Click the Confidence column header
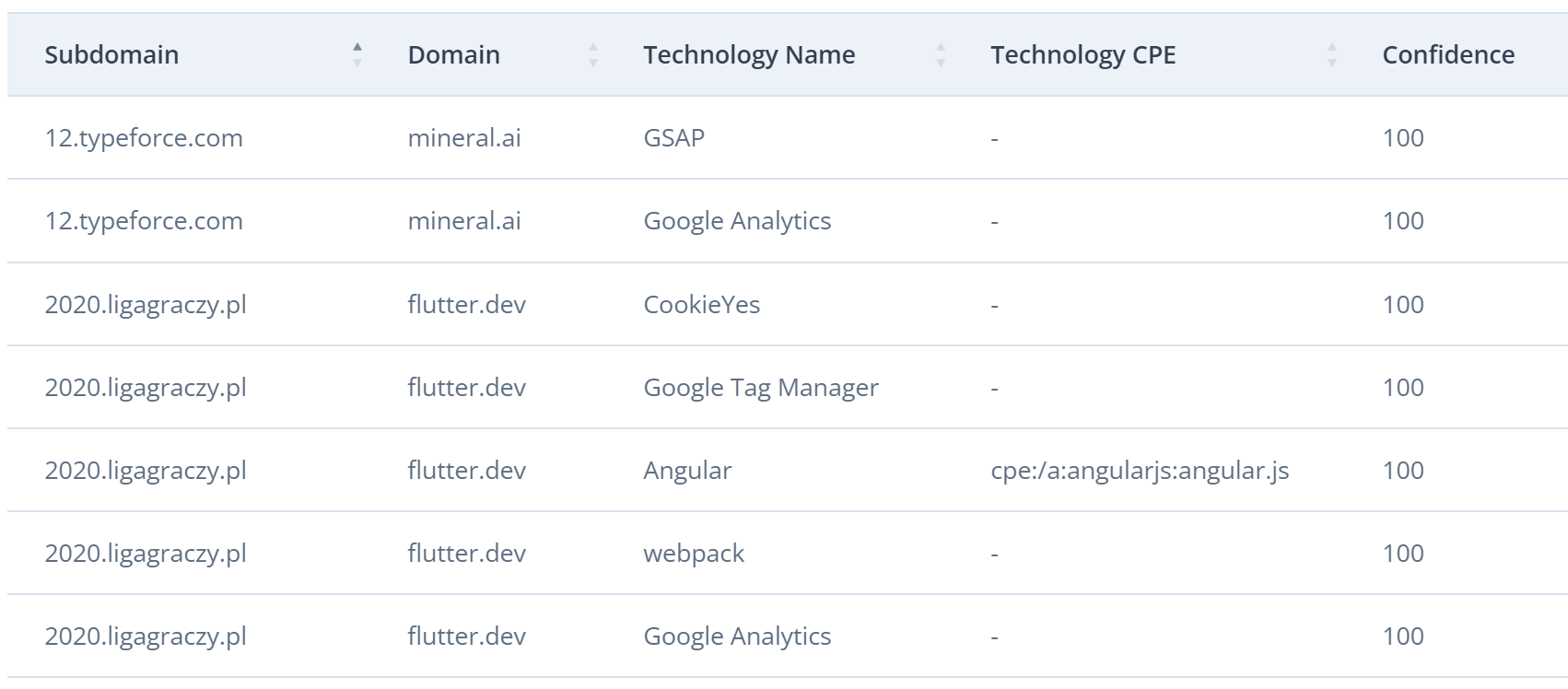Screen dimensions: 1568x689 click(1448, 55)
